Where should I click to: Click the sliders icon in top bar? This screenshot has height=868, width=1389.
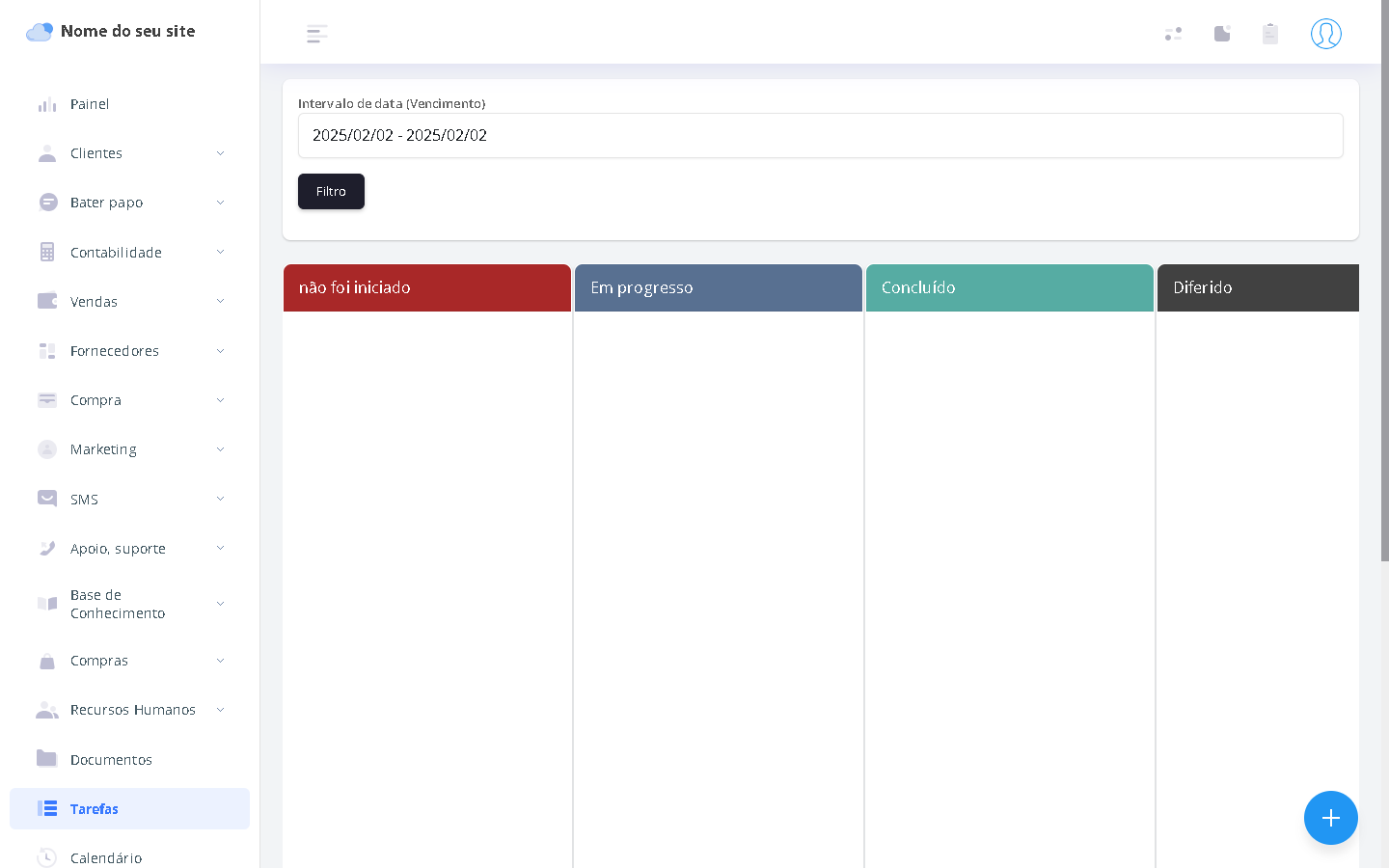[x=1173, y=34]
